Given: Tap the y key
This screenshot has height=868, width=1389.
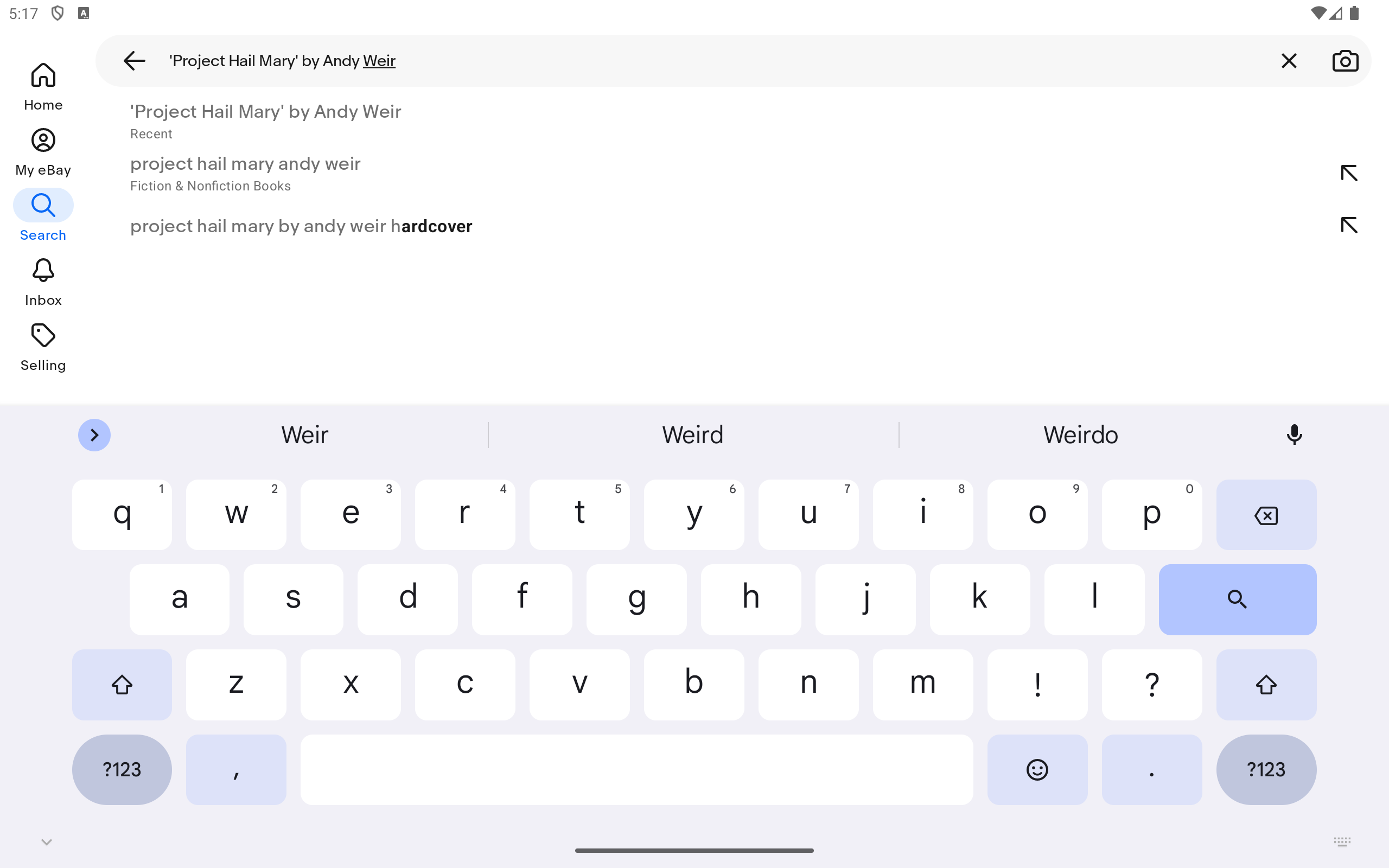Looking at the screenshot, I should 694,515.
